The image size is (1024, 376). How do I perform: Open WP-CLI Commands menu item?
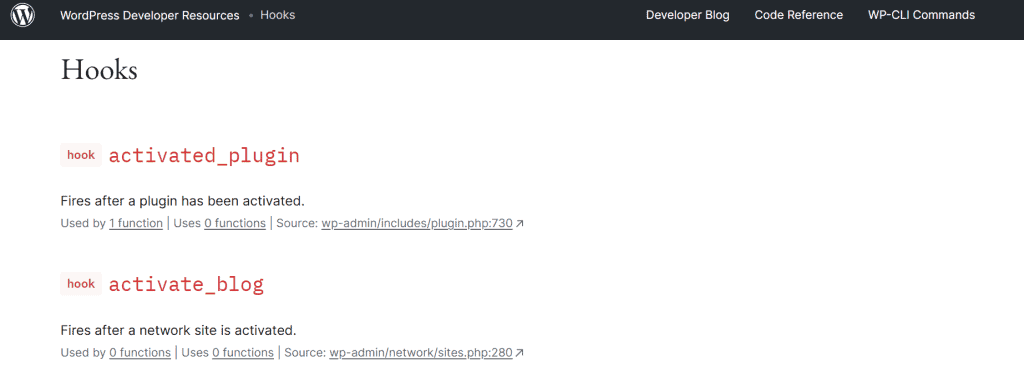921,15
